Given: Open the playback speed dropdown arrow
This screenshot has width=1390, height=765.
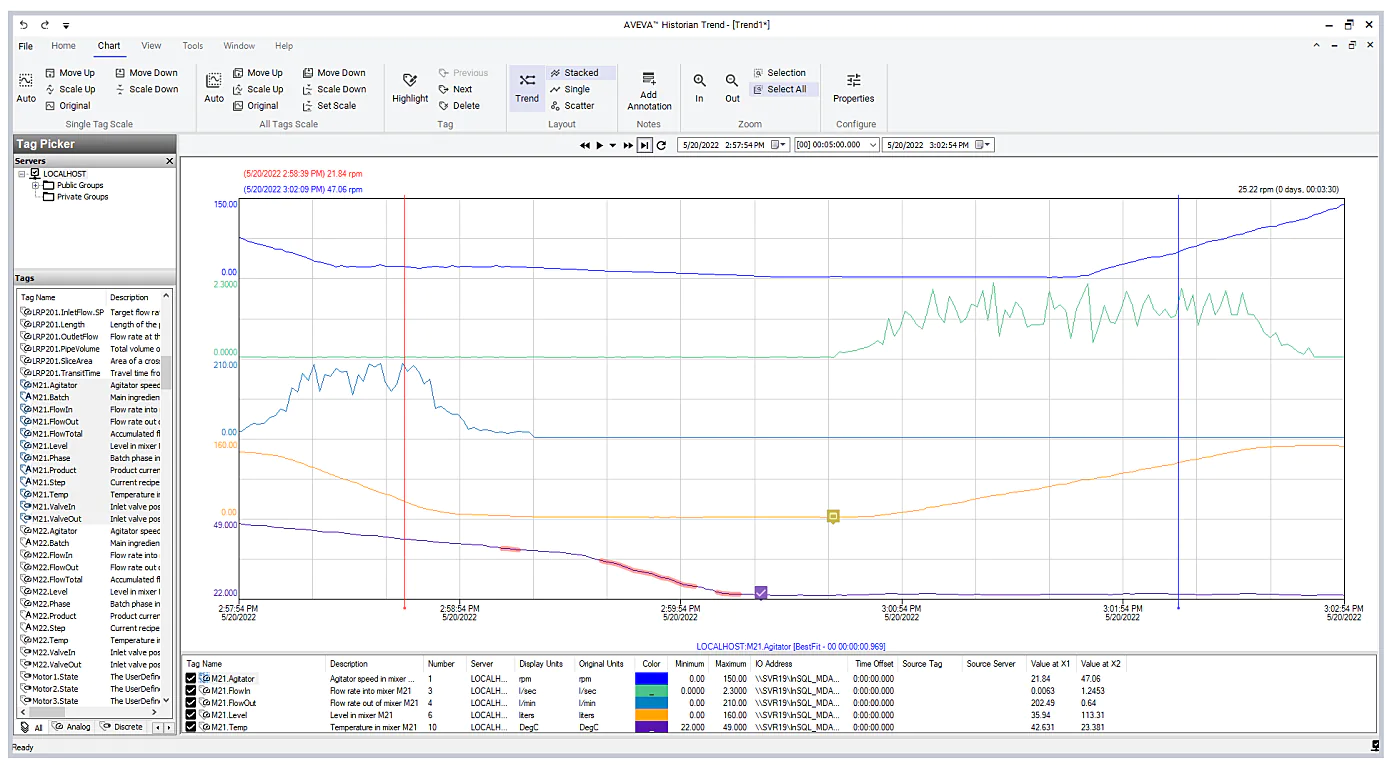Looking at the screenshot, I should (x=612, y=145).
